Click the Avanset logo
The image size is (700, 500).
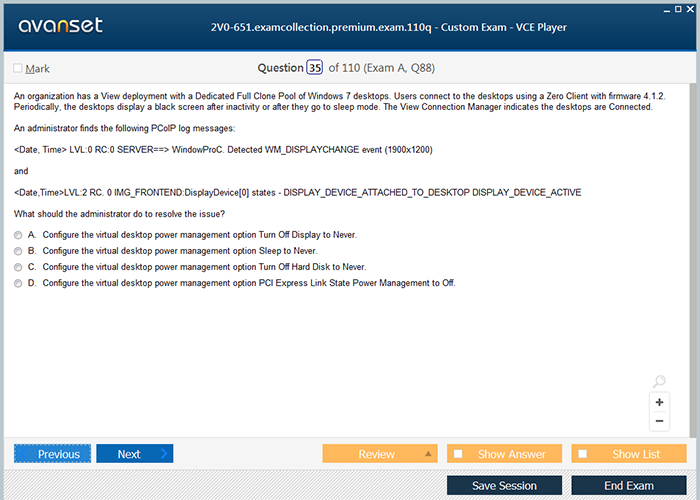(60, 26)
